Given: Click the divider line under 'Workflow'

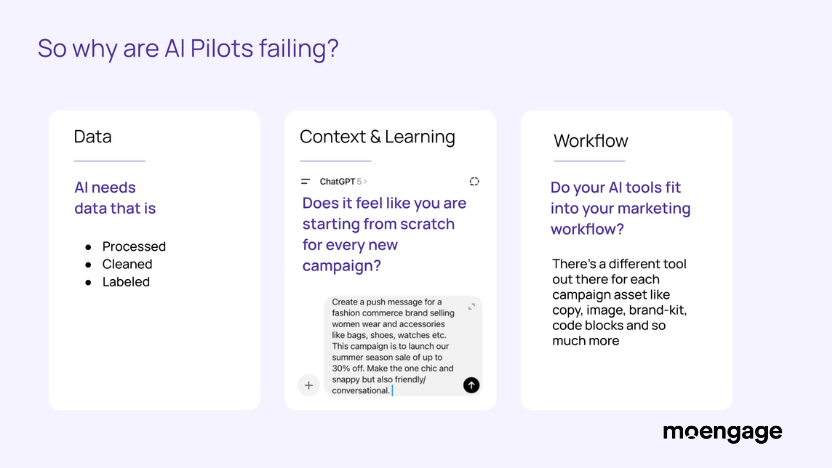Looking at the screenshot, I should click(589, 161).
